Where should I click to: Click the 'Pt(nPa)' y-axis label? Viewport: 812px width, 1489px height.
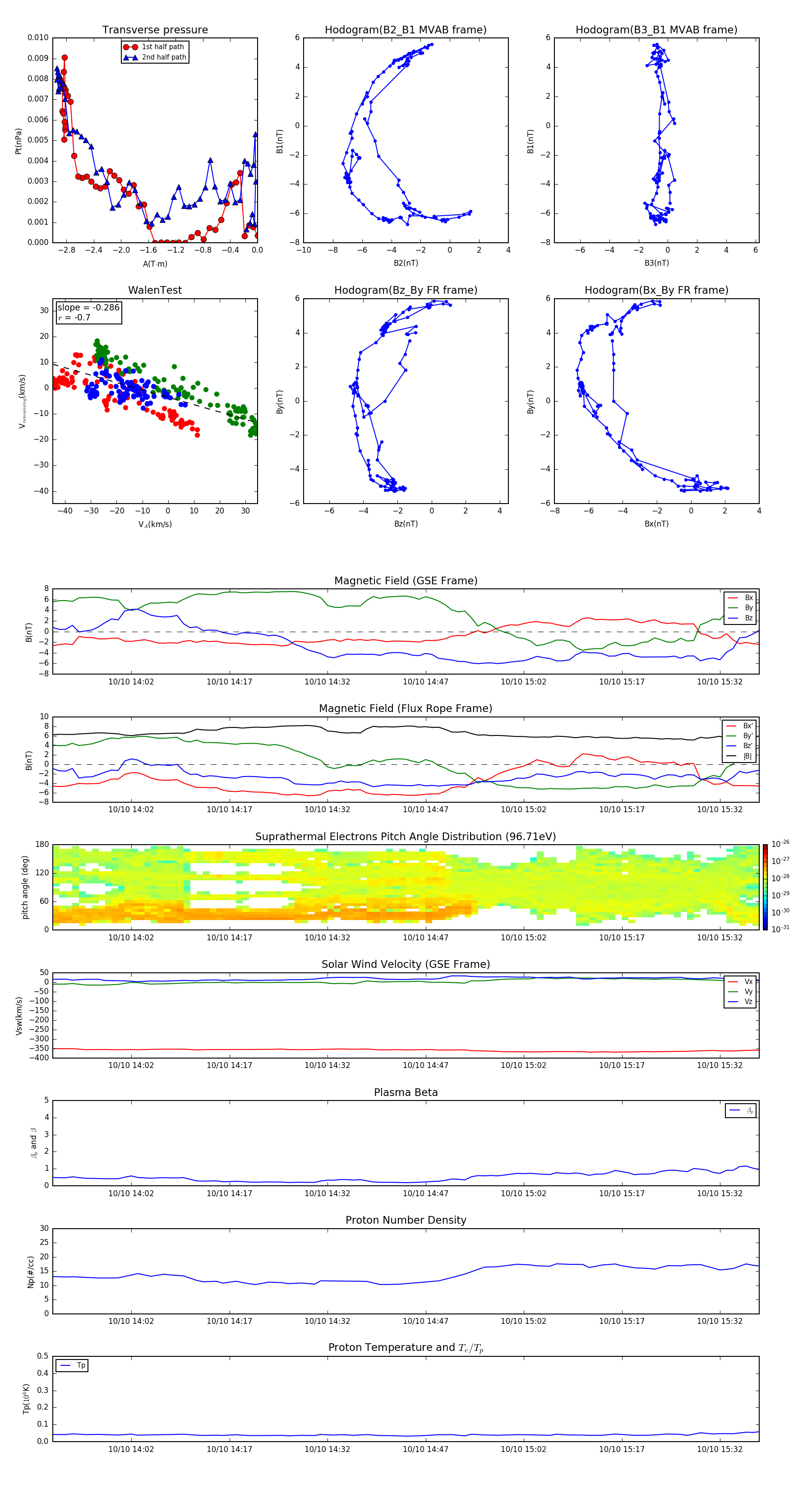(x=18, y=141)
